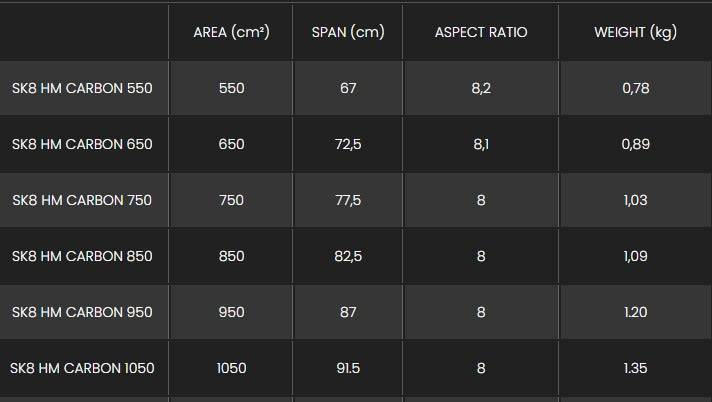Click the 82,5 span cell
This screenshot has width=712, height=402.
tap(348, 256)
